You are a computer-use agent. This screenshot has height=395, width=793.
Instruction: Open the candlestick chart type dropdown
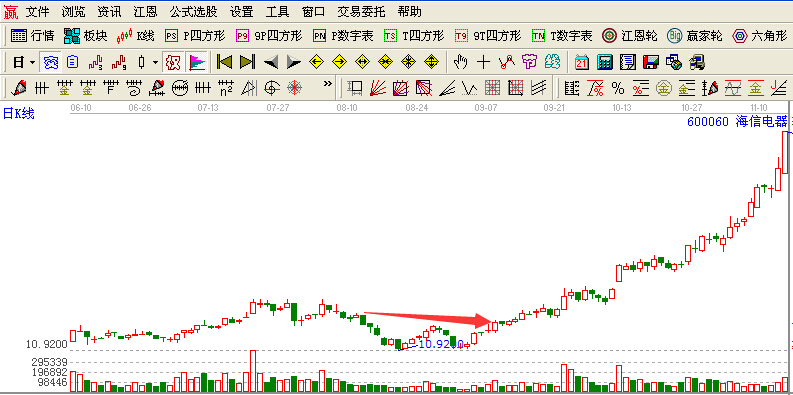pyautogui.click(x=155, y=63)
